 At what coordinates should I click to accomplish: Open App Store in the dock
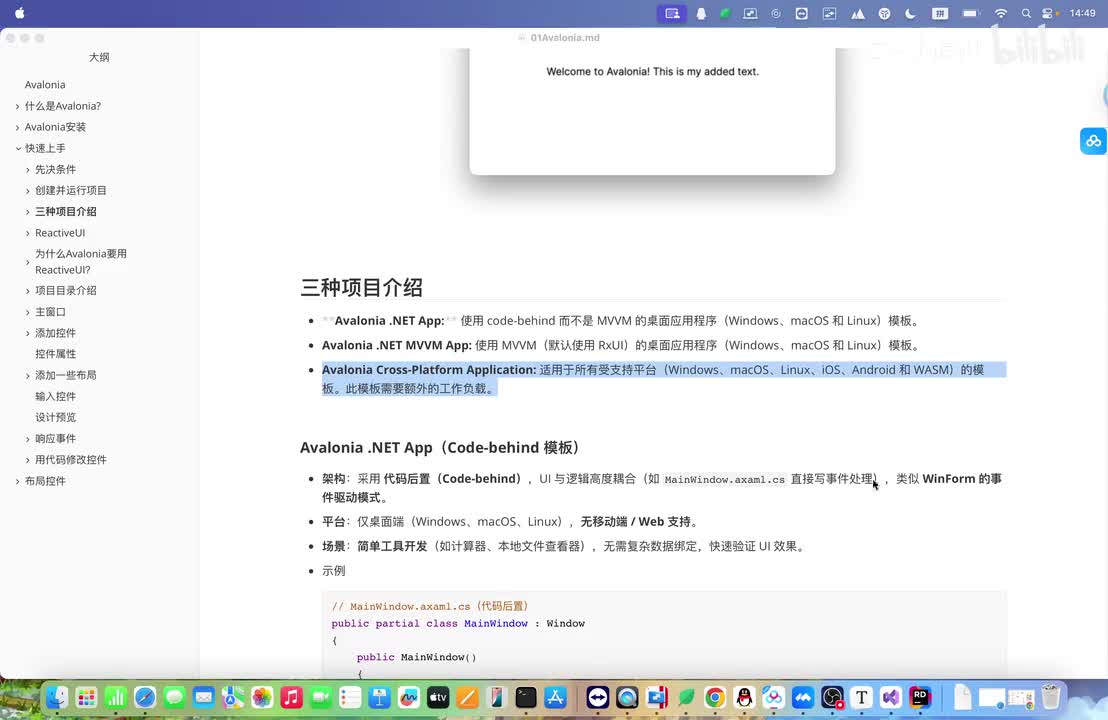[555, 698]
